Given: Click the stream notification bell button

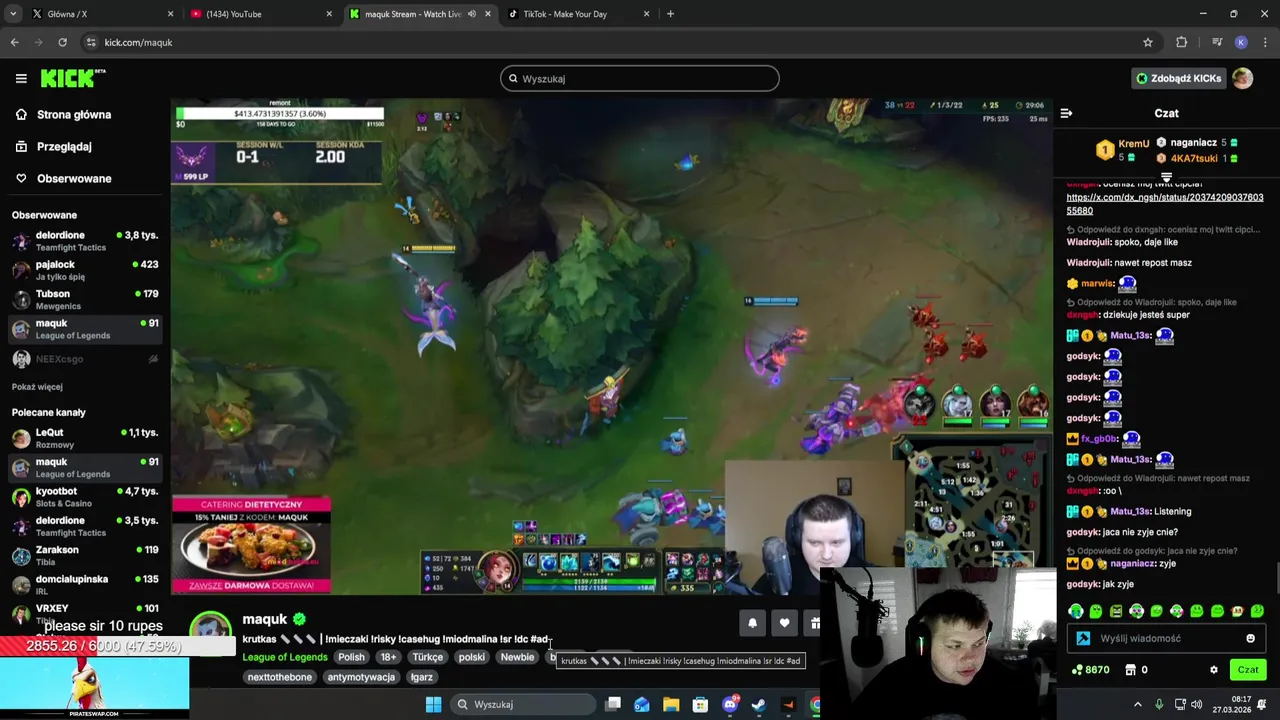Looking at the screenshot, I should (x=752, y=623).
